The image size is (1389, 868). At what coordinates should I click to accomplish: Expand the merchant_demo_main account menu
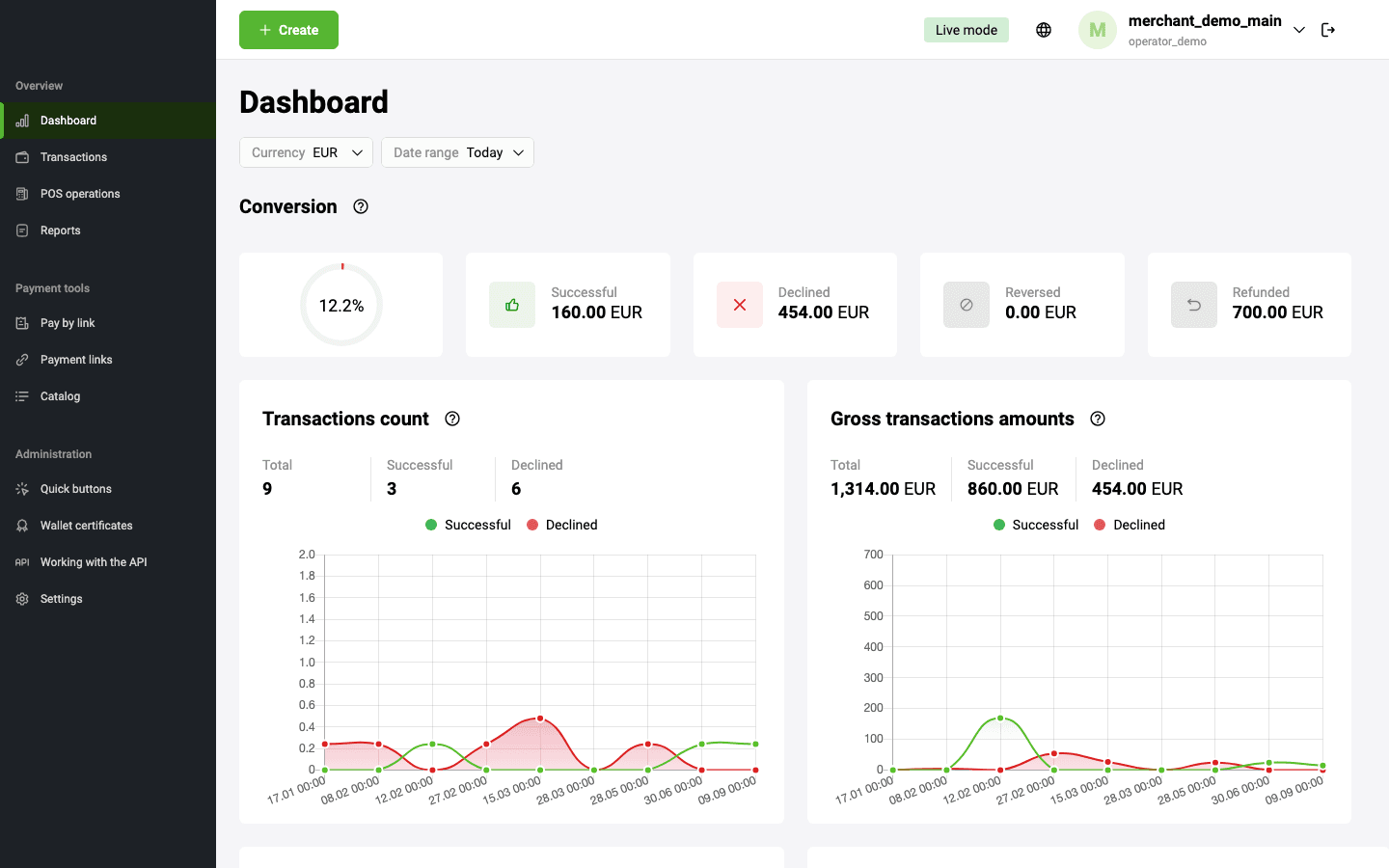pyautogui.click(x=1299, y=30)
